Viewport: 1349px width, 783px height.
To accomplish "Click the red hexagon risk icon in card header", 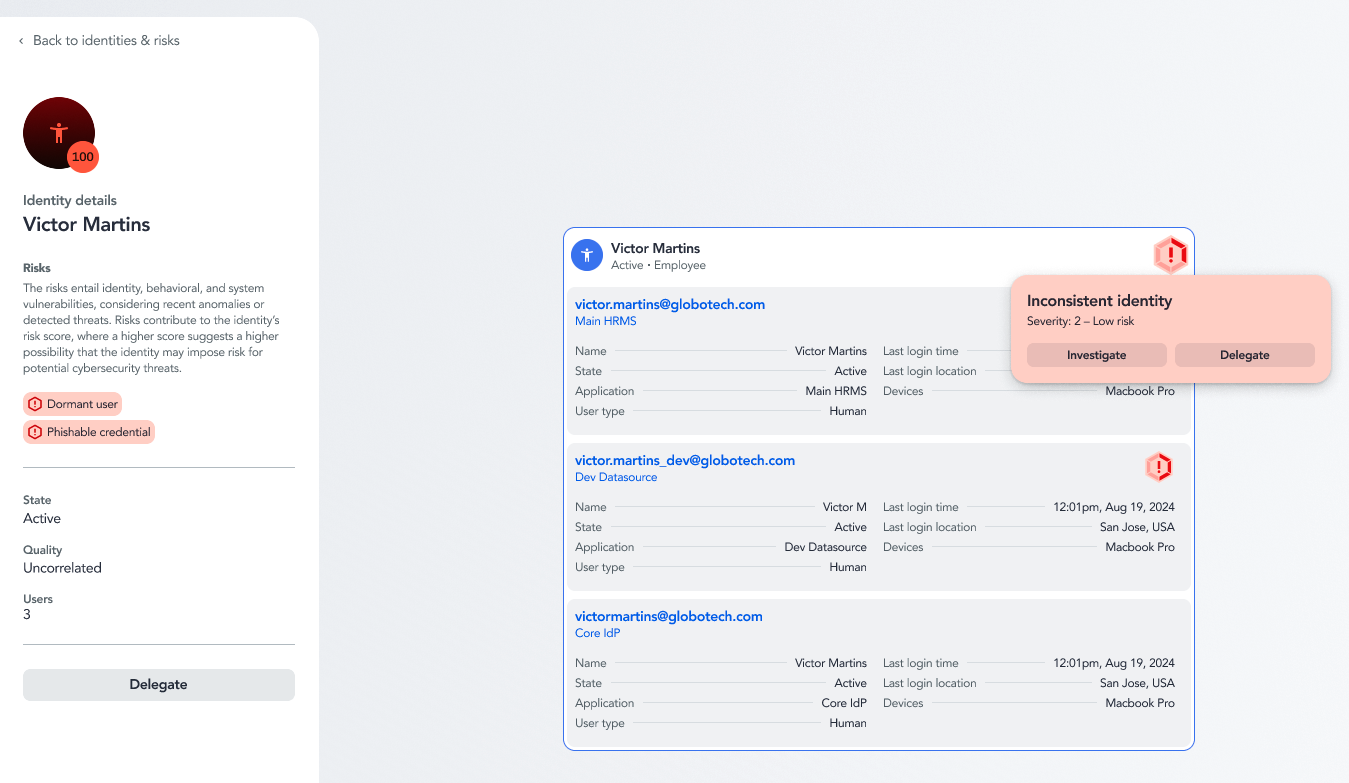I will coord(1170,255).
